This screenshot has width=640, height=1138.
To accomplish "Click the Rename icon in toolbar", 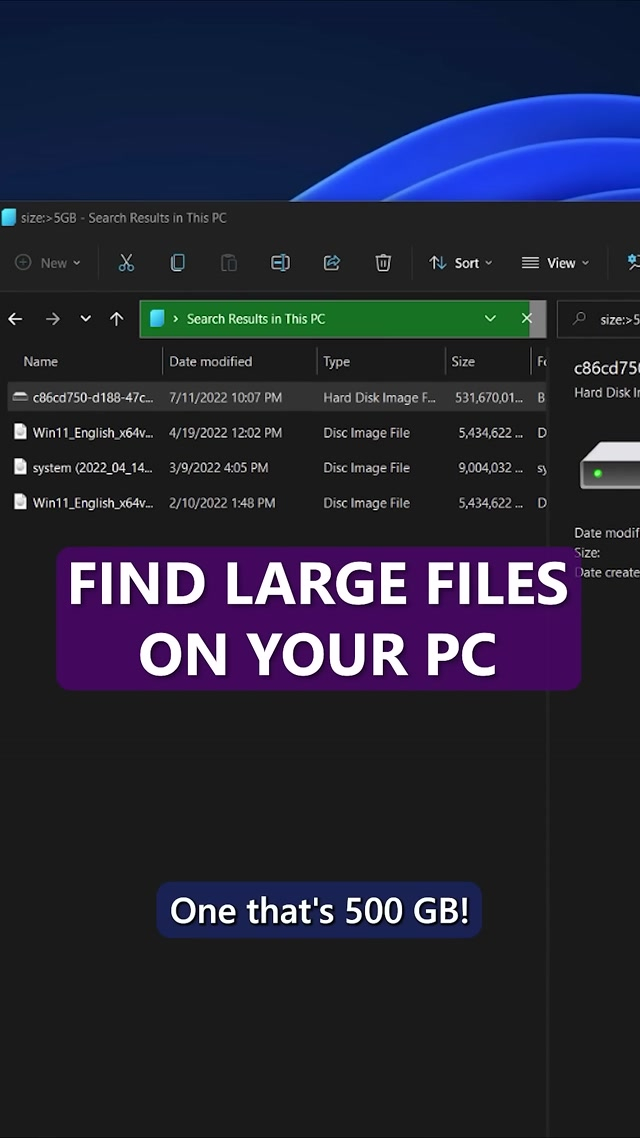I will click(x=280, y=263).
